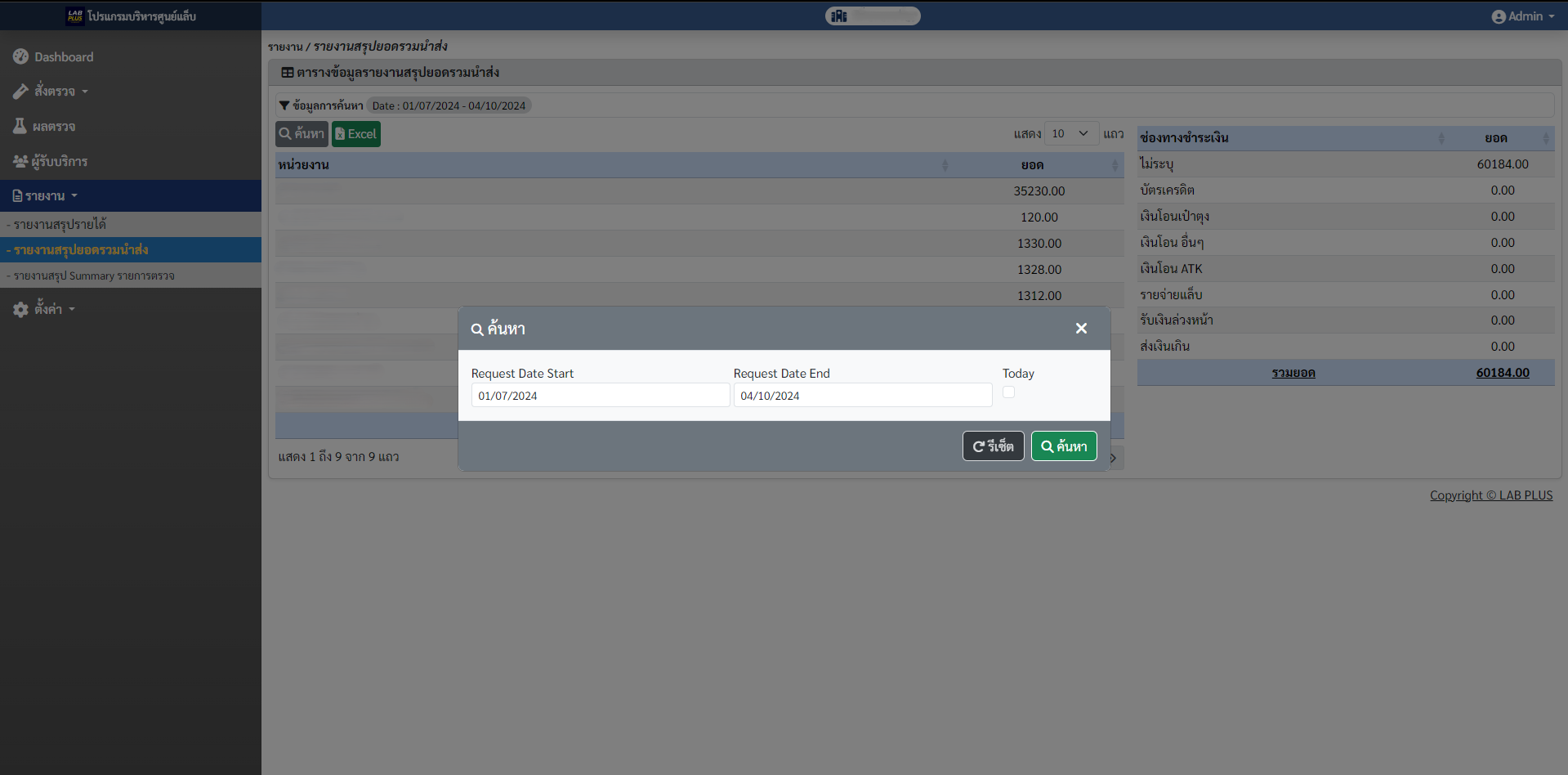Expand the รายงาน menu in sidebar
The height and width of the screenshot is (775, 1568).
click(46, 195)
